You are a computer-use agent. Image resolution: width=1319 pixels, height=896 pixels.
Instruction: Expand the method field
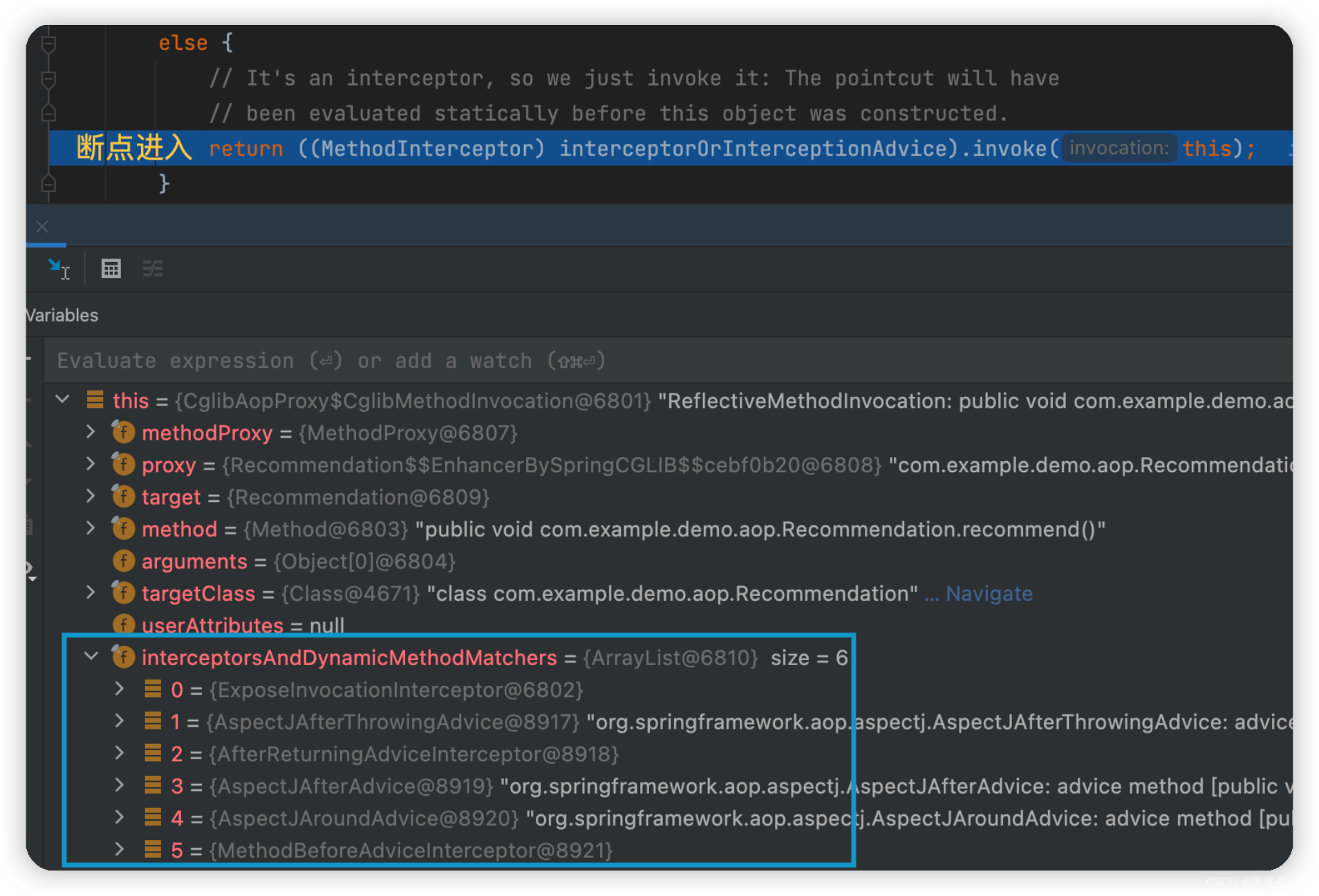[91, 528]
